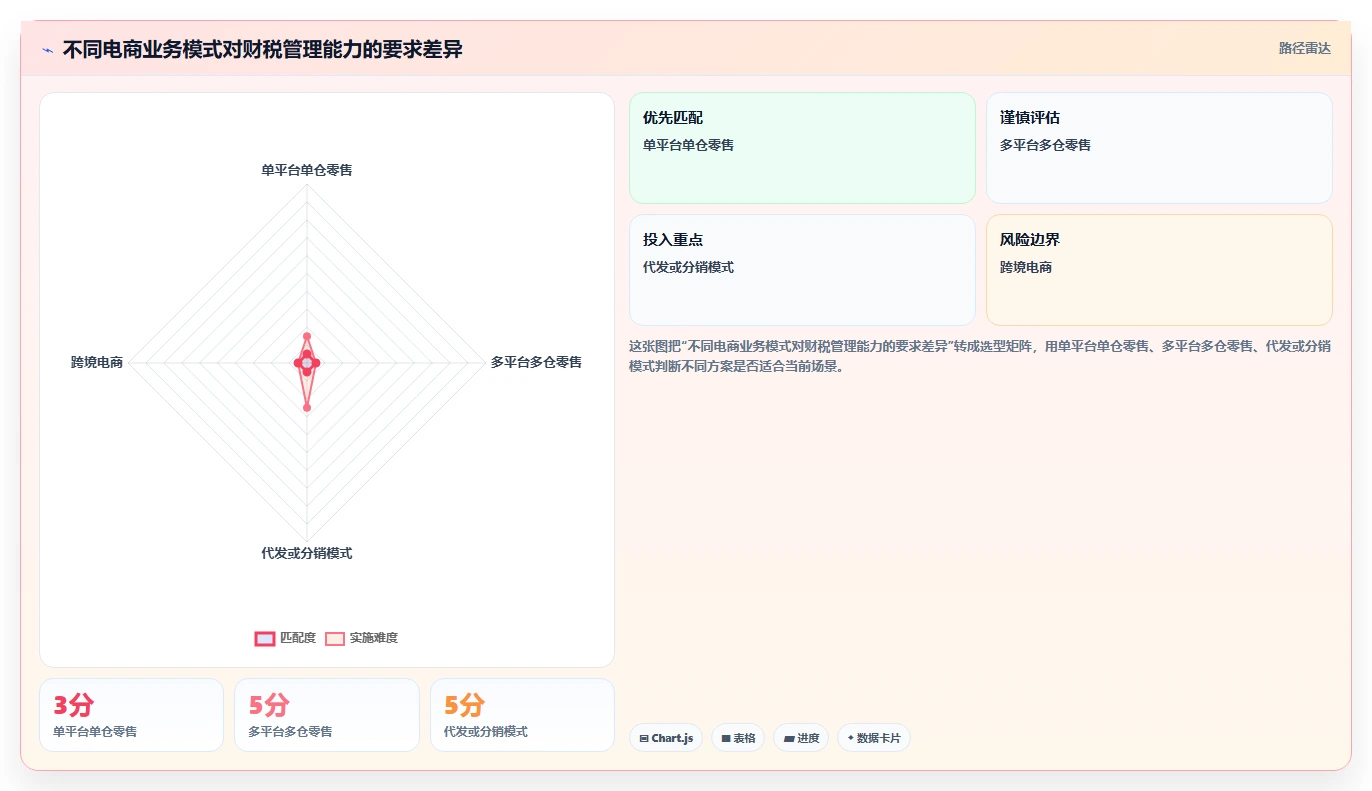Screen dimensions: 1372x791
Task: Click the 跨境电商 radar axis label
Action: click(x=97, y=362)
